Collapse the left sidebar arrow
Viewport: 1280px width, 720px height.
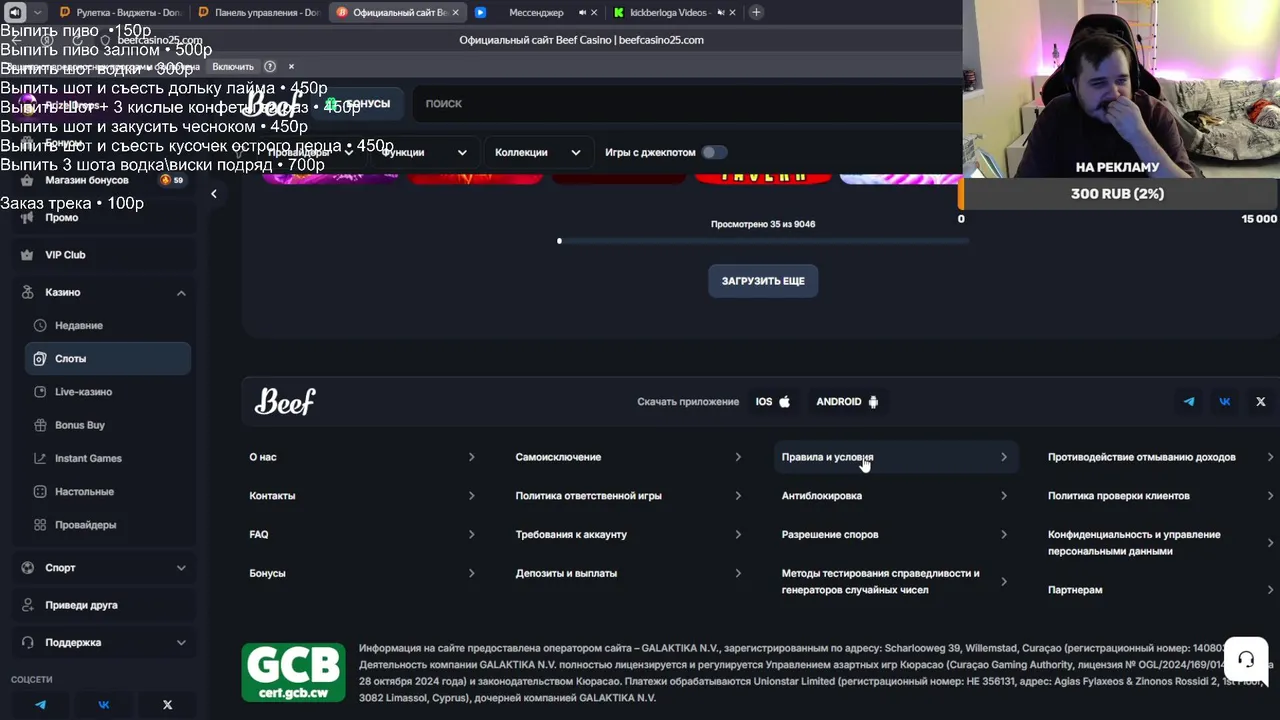tap(213, 194)
